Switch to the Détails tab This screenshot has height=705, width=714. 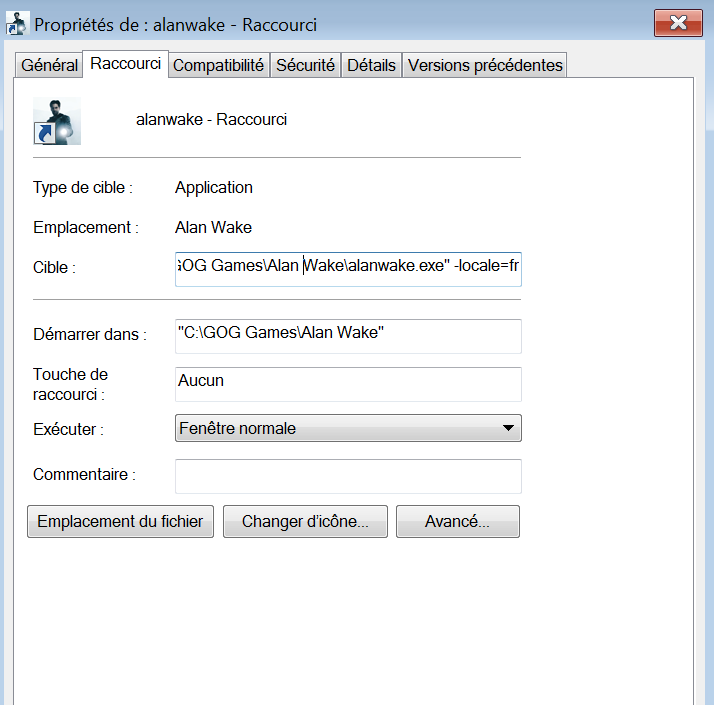tap(371, 65)
